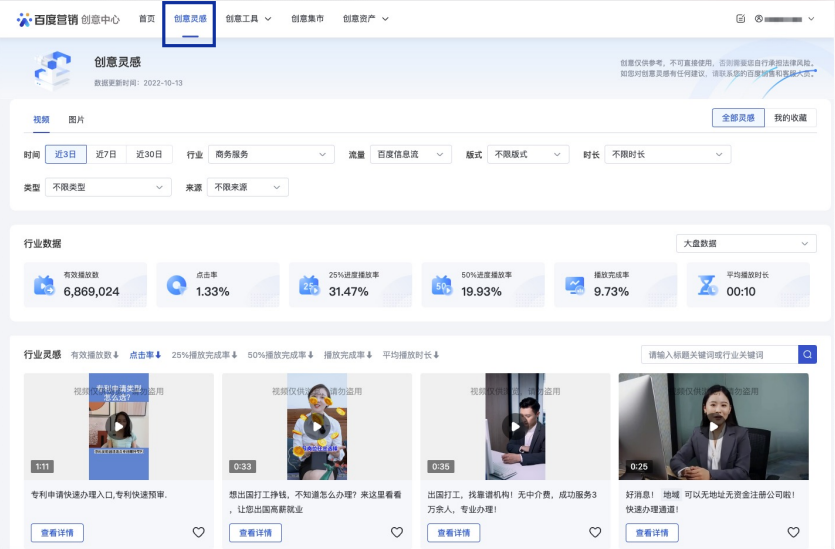
Task: Click 查看详情 on the third video
Action: click(453, 532)
